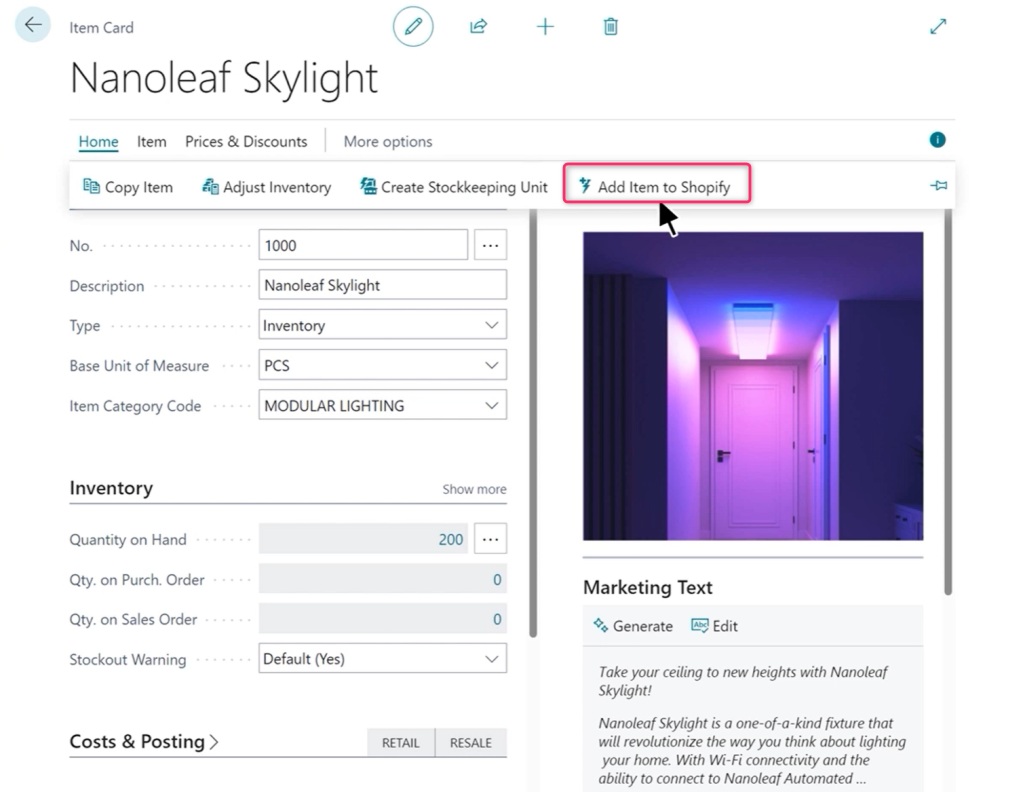Click the share icon

(x=478, y=27)
